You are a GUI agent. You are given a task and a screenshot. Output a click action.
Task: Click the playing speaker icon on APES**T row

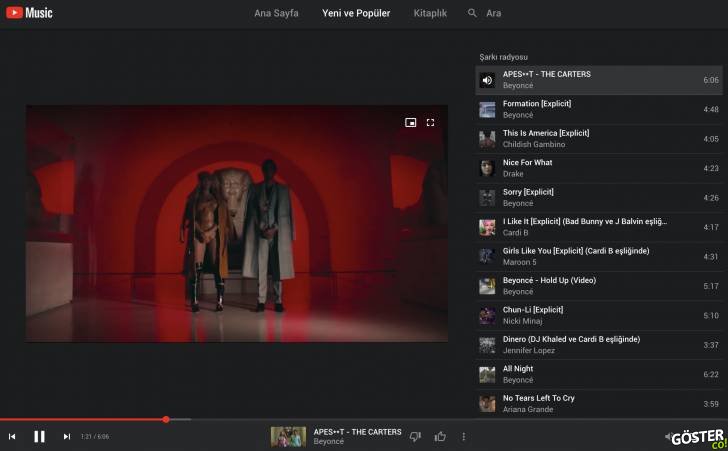(x=487, y=80)
